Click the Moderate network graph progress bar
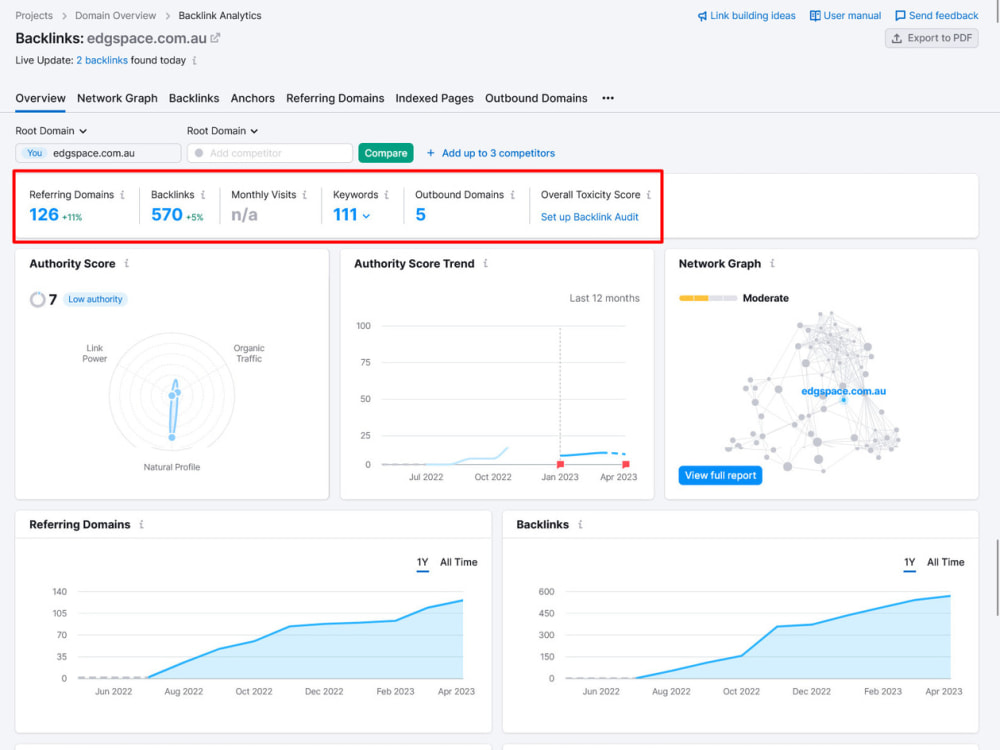1000x750 pixels. tap(708, 298)
